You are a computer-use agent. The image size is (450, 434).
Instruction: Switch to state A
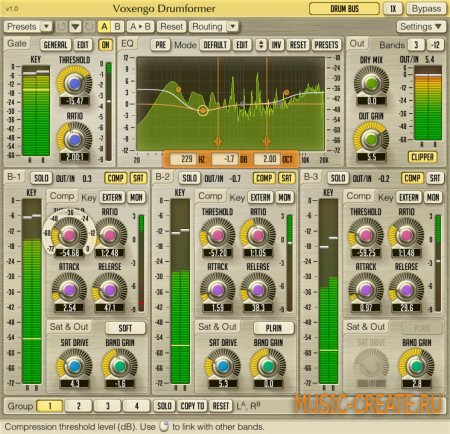tap(104, 27)
